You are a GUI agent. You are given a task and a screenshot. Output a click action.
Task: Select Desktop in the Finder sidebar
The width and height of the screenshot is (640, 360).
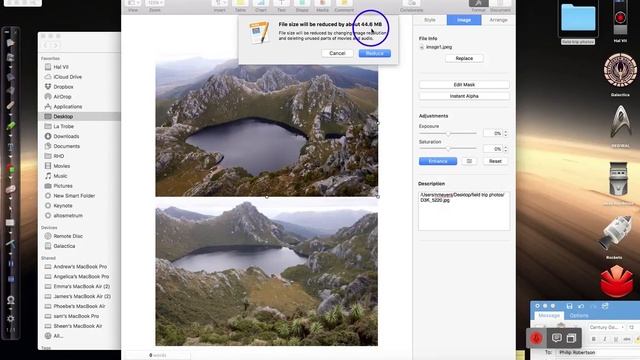tap(79, 116)
